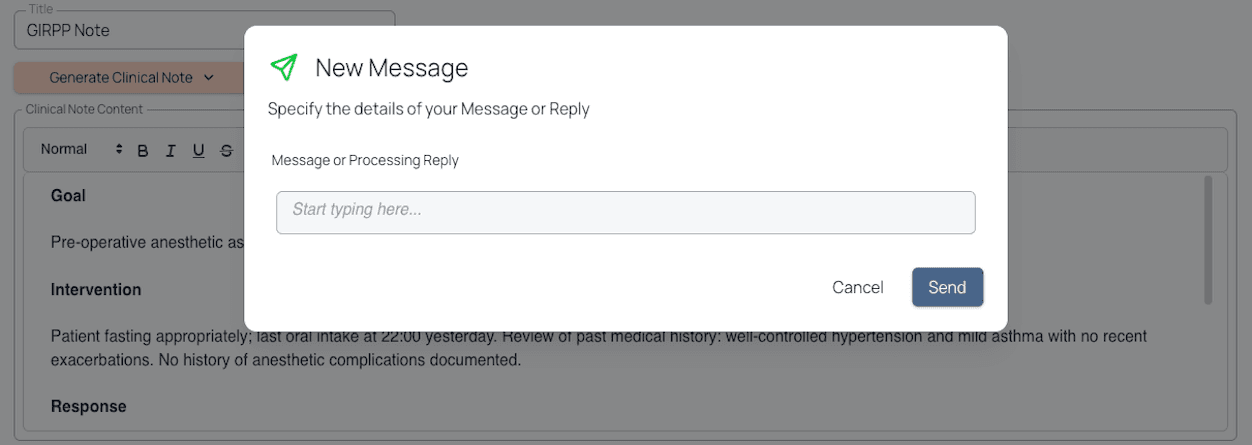This screenshot has width=1252, height=445.
Task: Expand the Generate Clinical Note dropdown
Action: tap(131, 77)
